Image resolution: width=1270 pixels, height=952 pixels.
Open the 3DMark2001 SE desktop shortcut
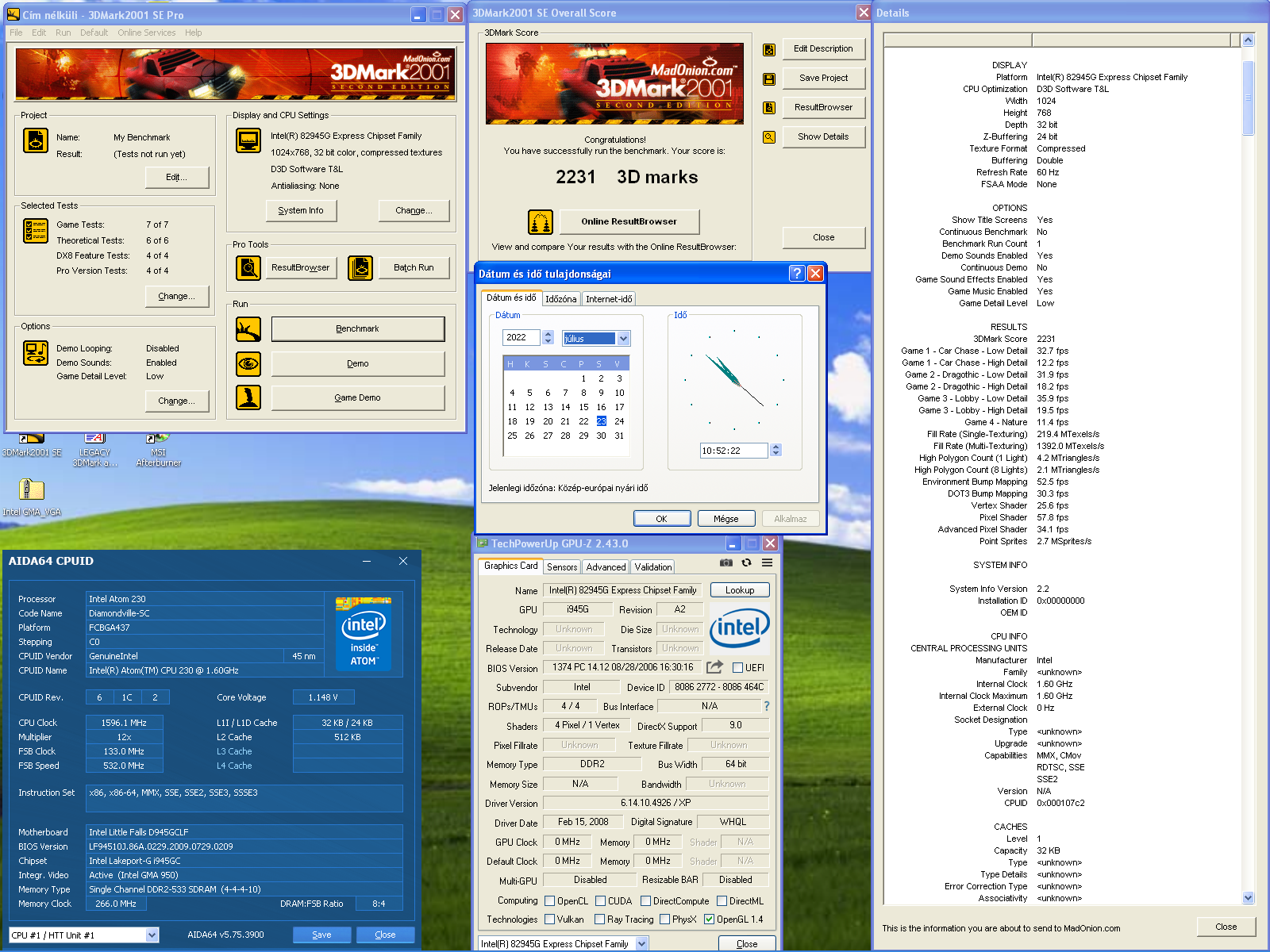[x=32, y=445]
